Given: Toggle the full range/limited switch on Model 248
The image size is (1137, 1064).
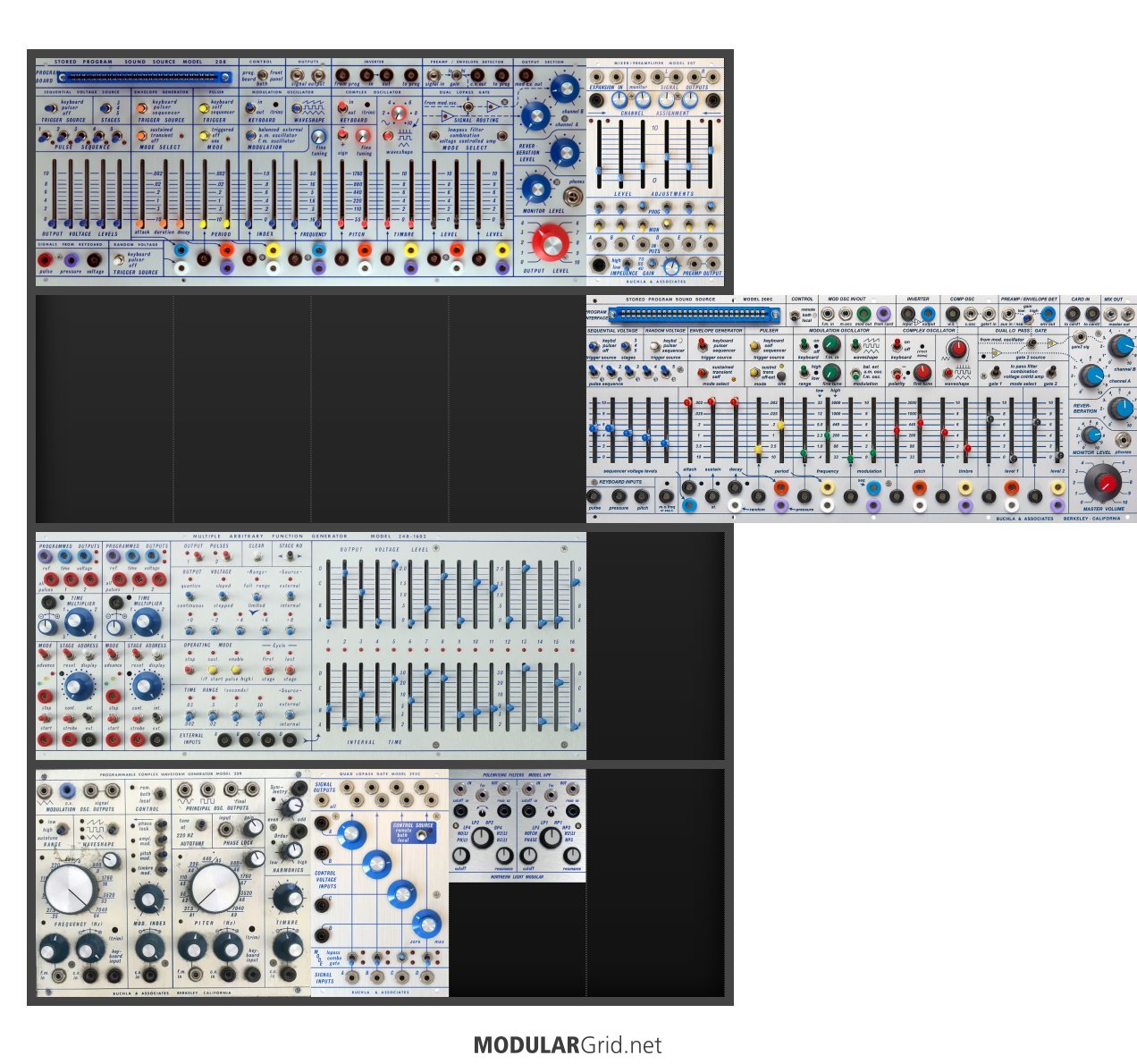Looking at the screenshot, I should (257, 595).
